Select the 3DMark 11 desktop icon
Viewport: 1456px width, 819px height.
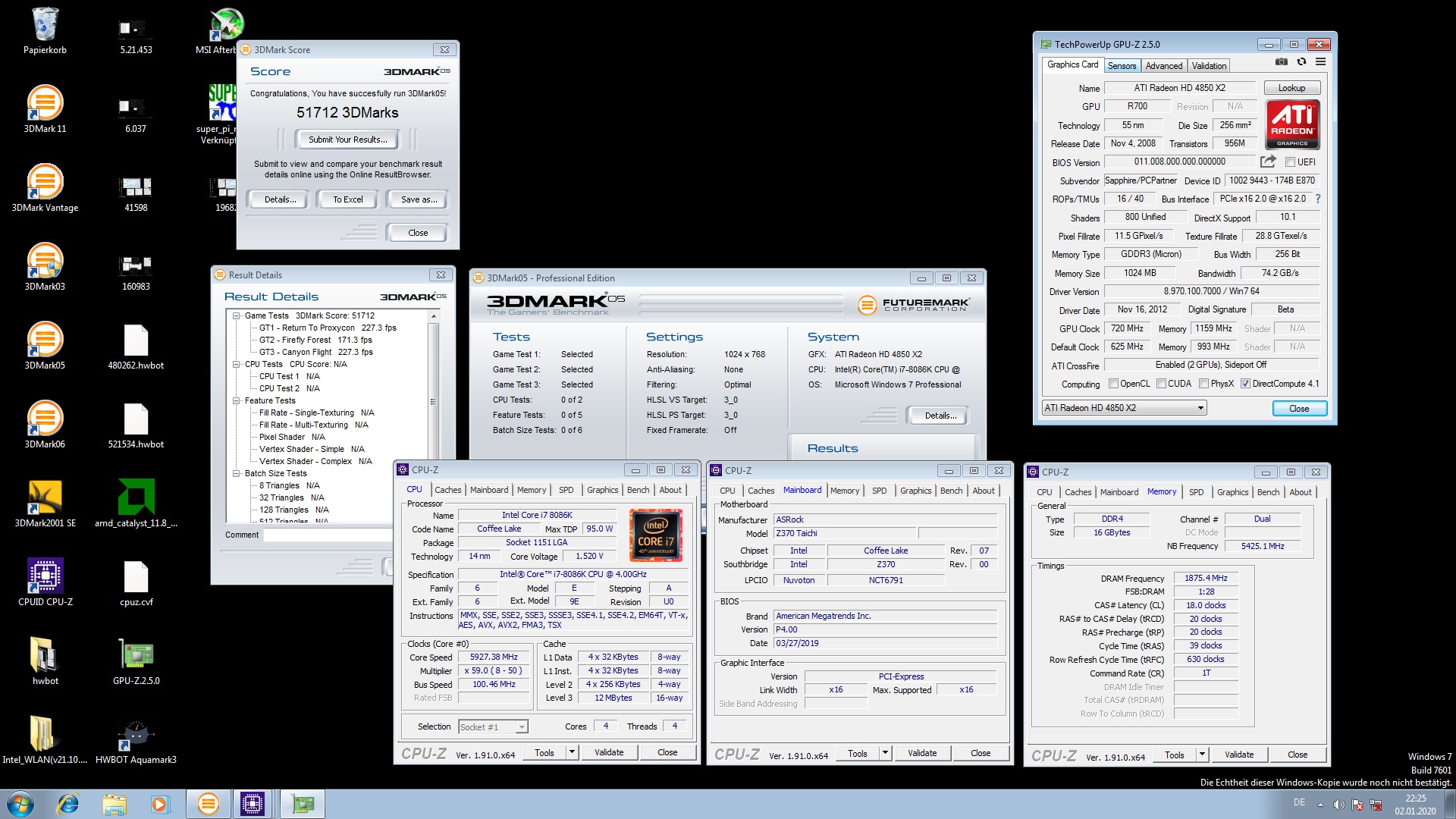(x=45, y=111)
